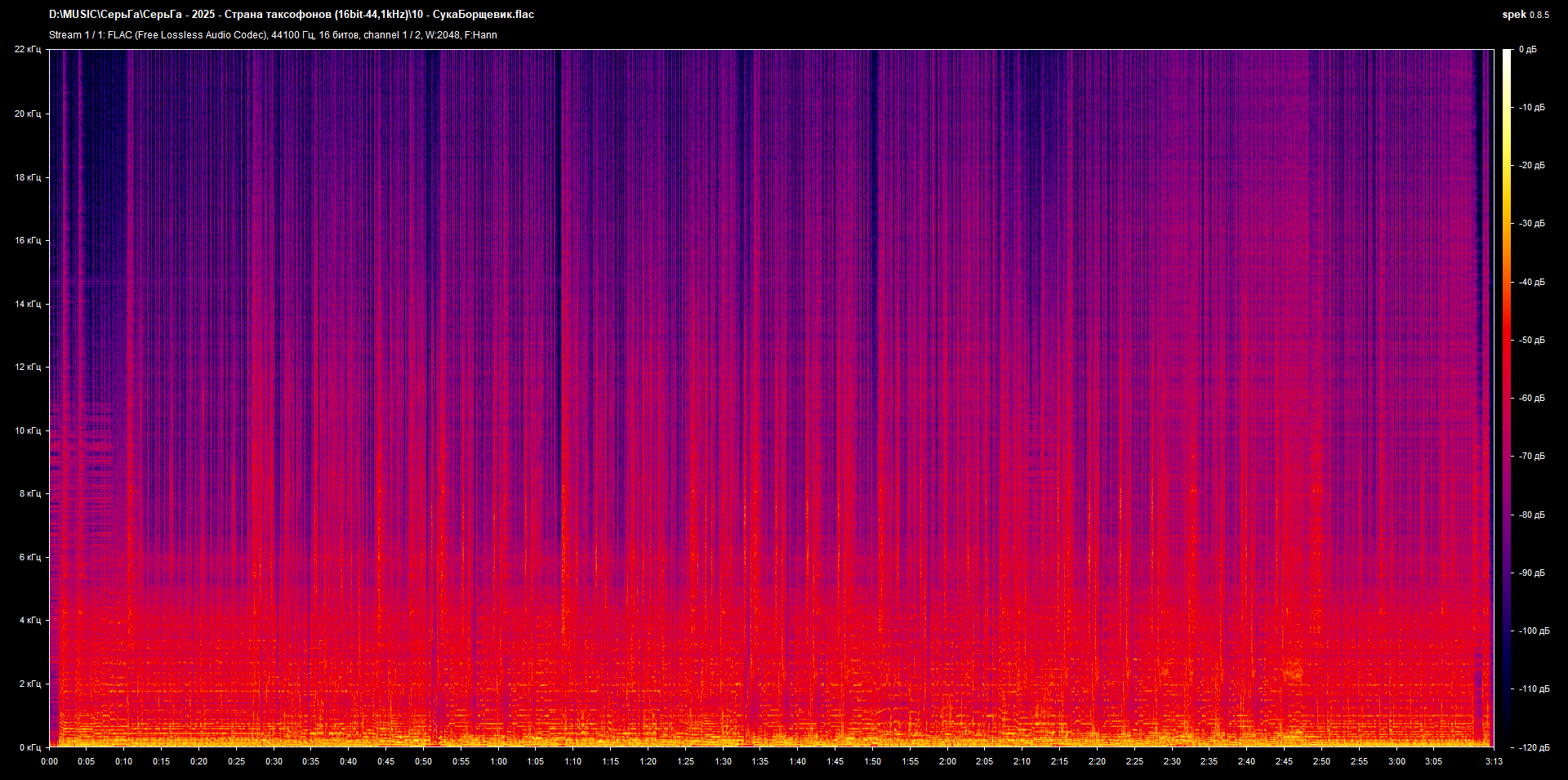
Task: Click the 0:00 time marker
Action: (49, 762)
